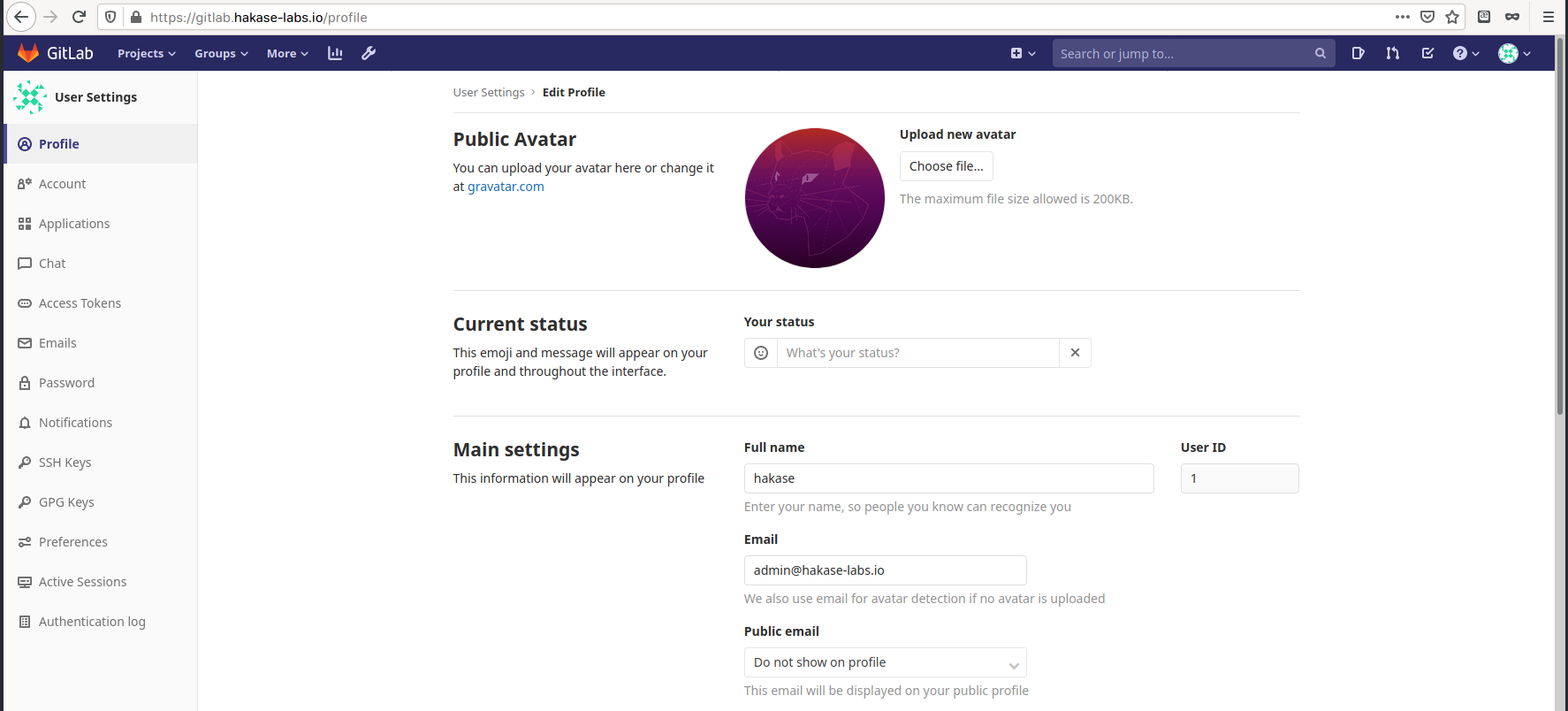
Task: Open Issues icon in top bar
Action: pyautogui.click(x=1359, y=53)
